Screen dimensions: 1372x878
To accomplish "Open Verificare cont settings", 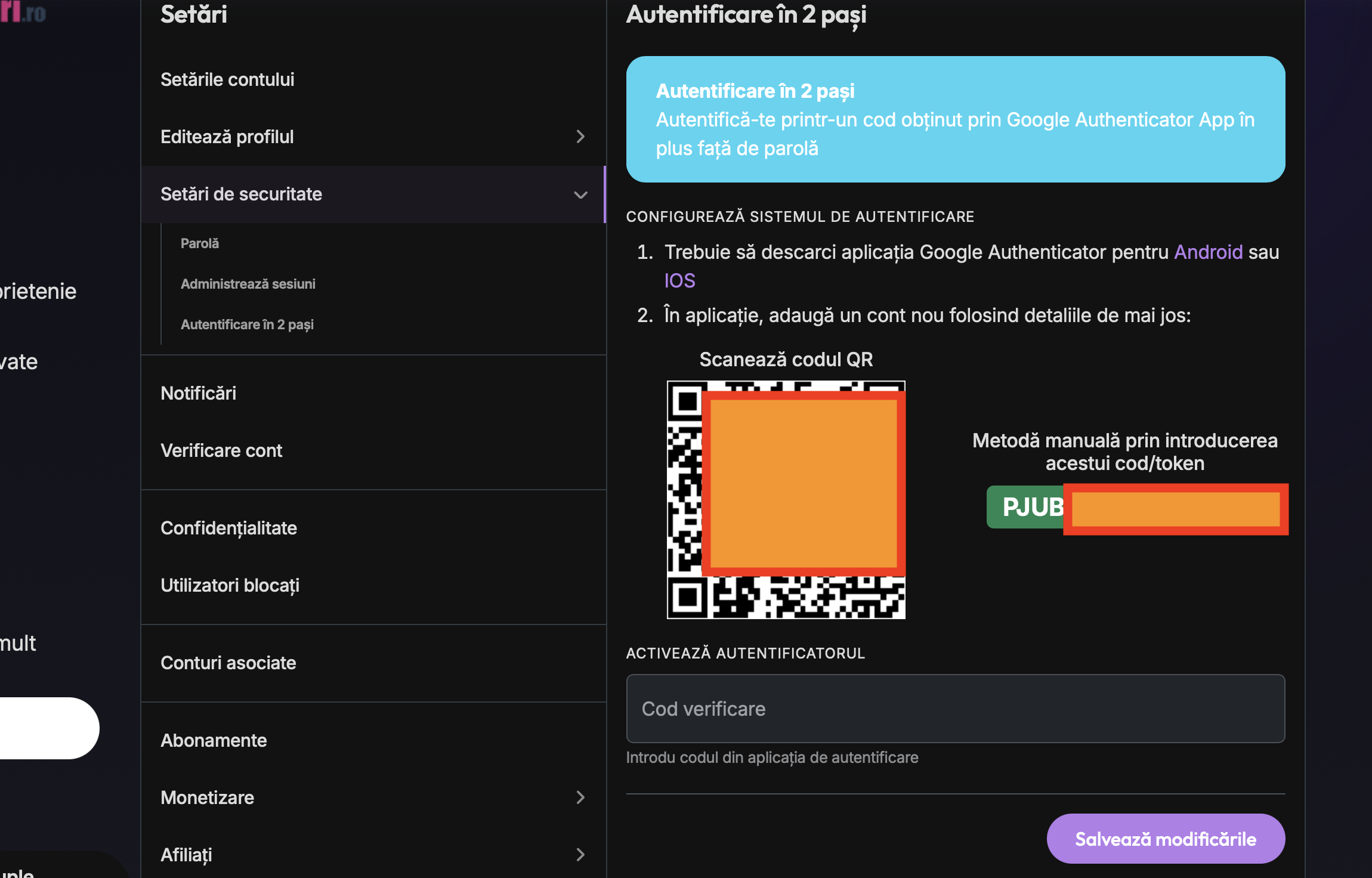I will [221, 450].
